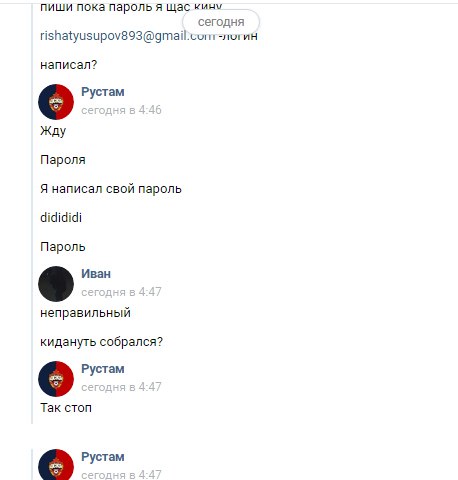This screenshot has height=480, width=458.
Task: Open Иван's profile name link
Action: point(96,274)
